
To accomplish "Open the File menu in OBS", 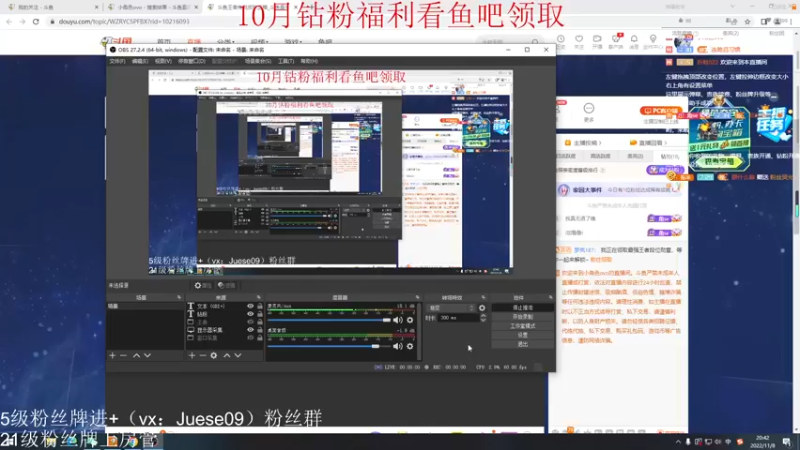I will [117, 61].
